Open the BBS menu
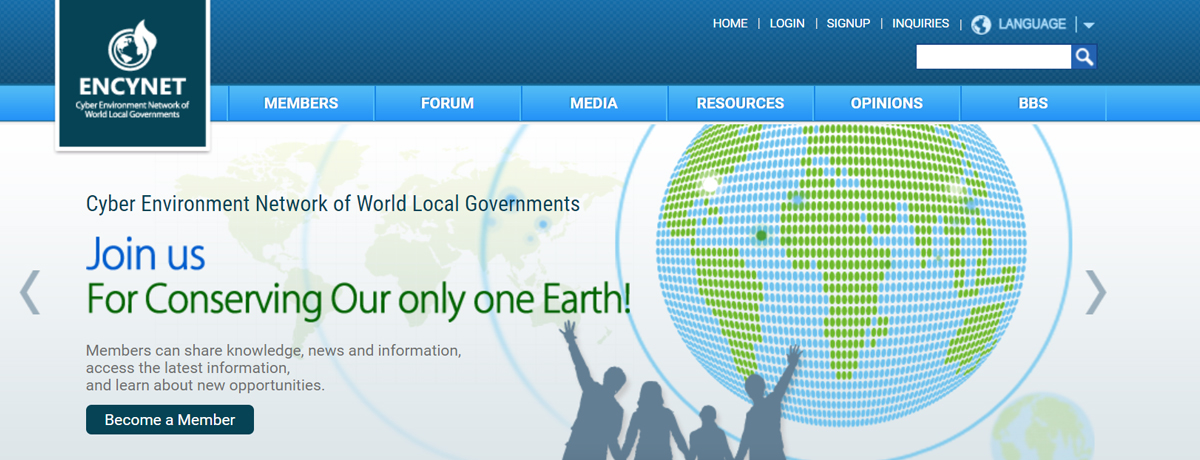This screenshot has width=1200, height=460. point(1033,103)
